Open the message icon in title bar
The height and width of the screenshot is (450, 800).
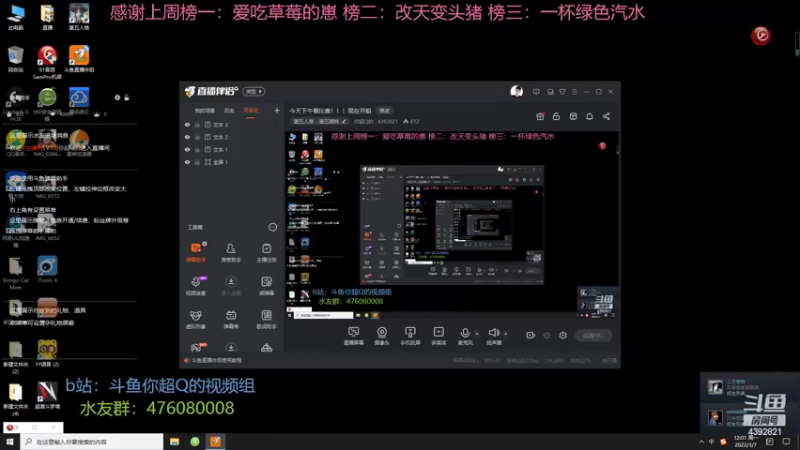536,92
